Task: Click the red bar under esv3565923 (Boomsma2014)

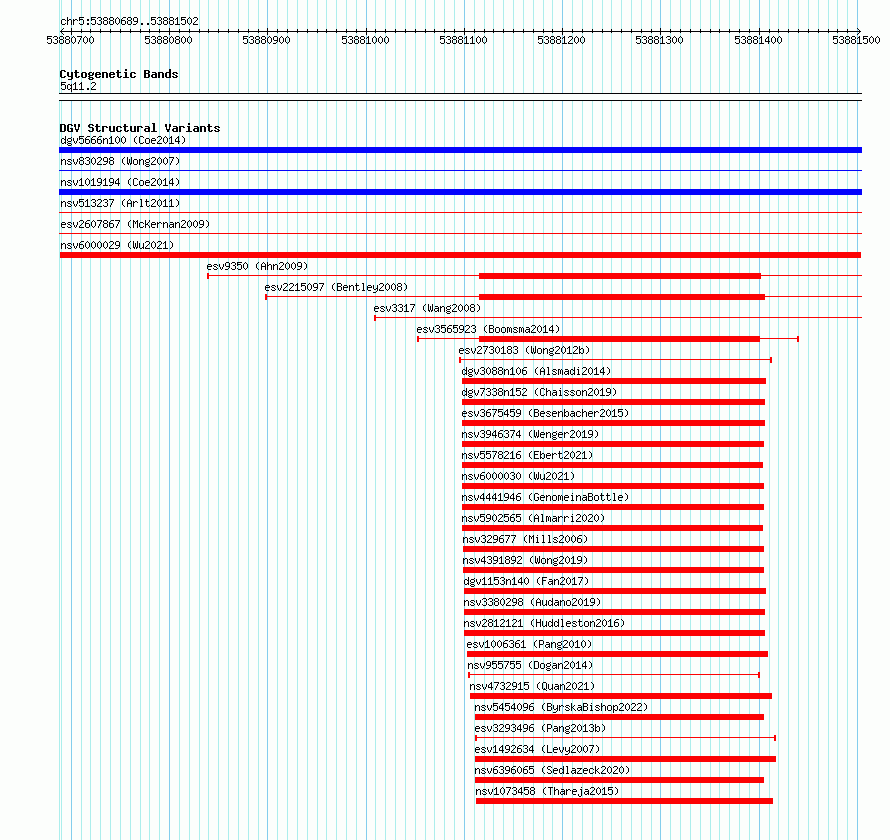Action: pos(619,339)
